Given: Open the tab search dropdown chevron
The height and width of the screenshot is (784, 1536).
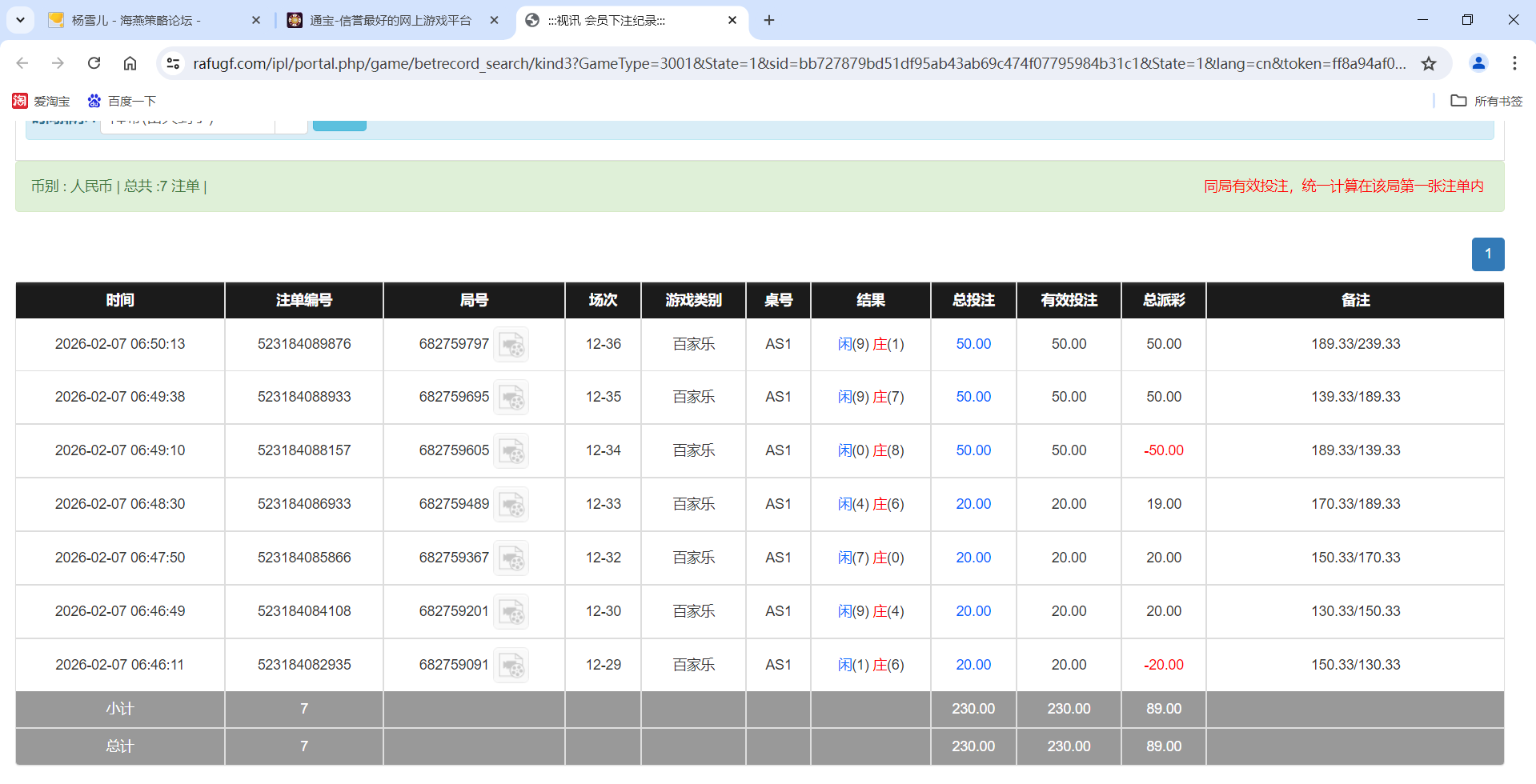Looking at the screenshot, I should (18, 20).
